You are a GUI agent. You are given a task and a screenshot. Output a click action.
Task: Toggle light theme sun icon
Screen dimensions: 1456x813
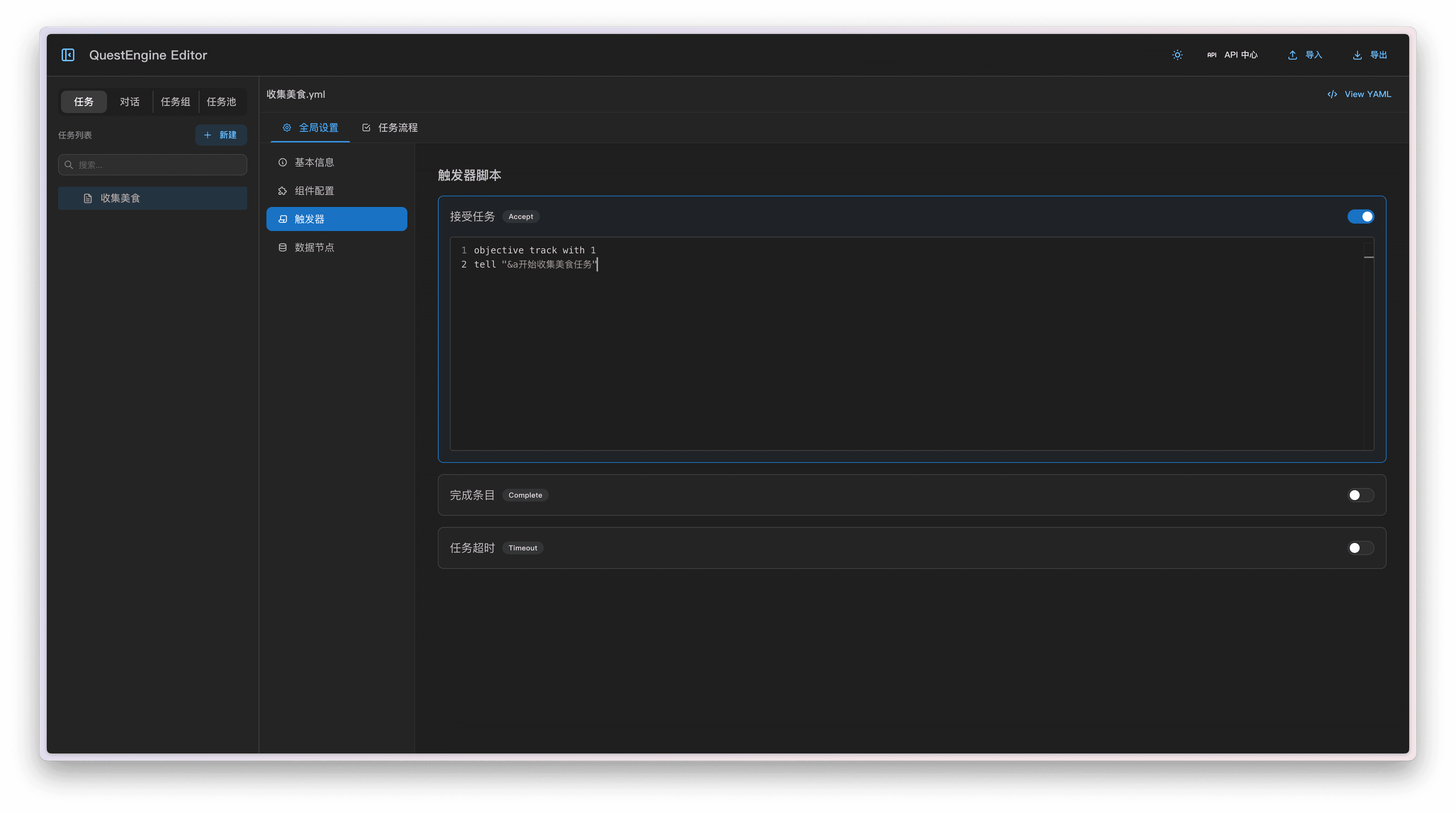1177,55
